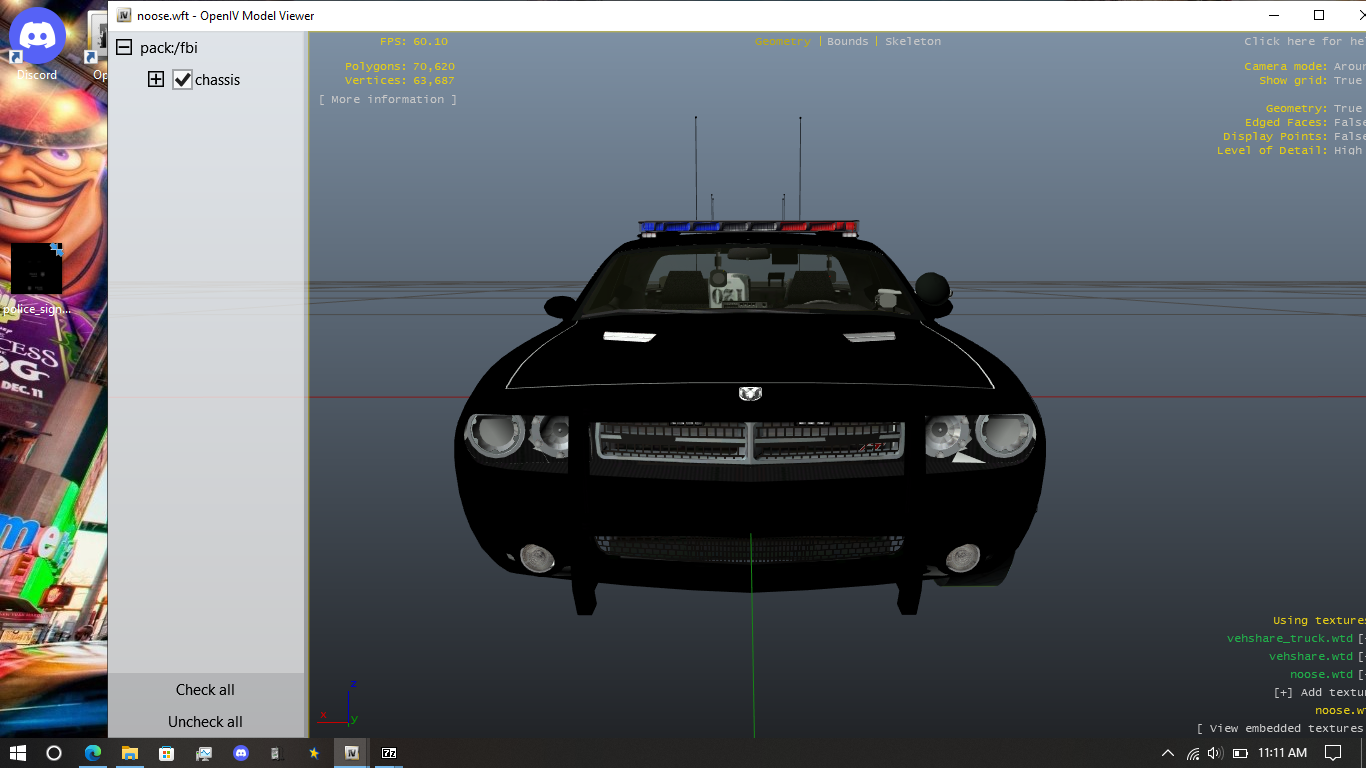Viewport: 1366px width, 768px height.
Task: Expand the chassis tree node
Action: [x=156, y=80]
